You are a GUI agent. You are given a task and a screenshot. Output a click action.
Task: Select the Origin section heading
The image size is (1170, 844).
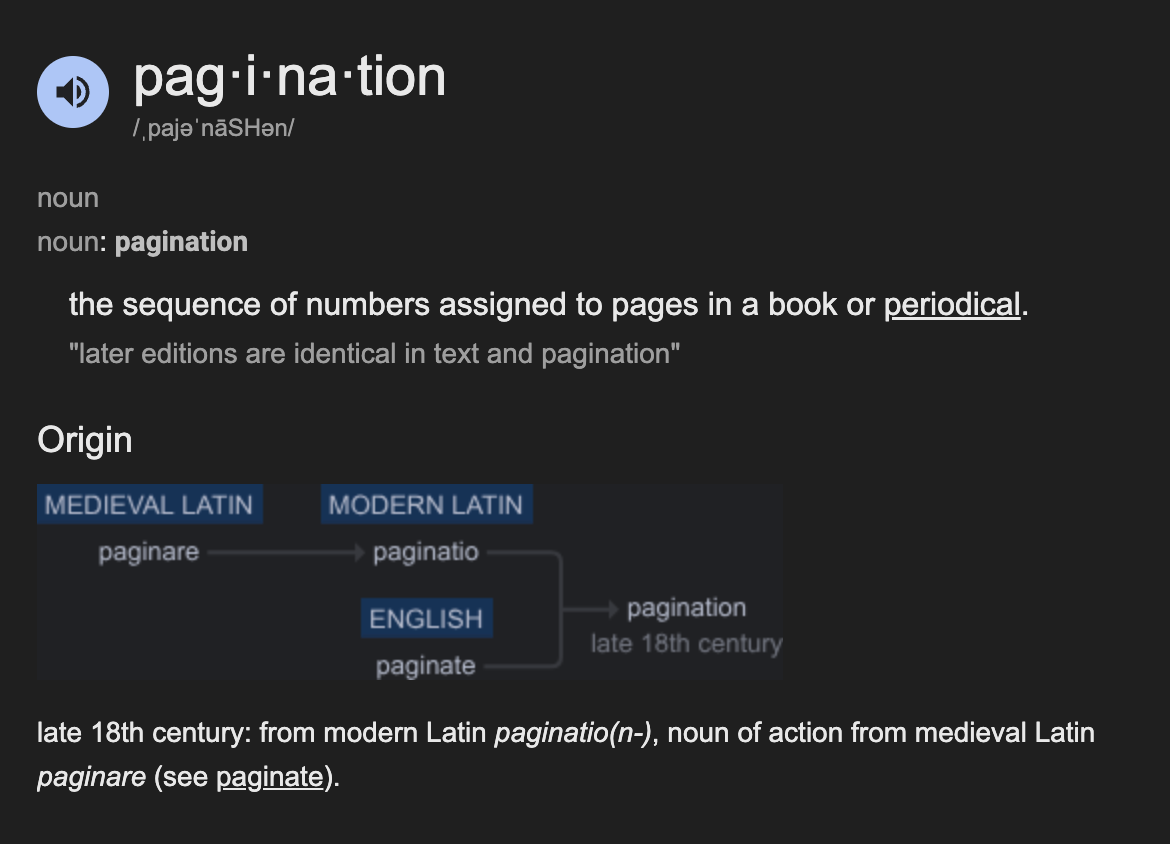[84, 439]
